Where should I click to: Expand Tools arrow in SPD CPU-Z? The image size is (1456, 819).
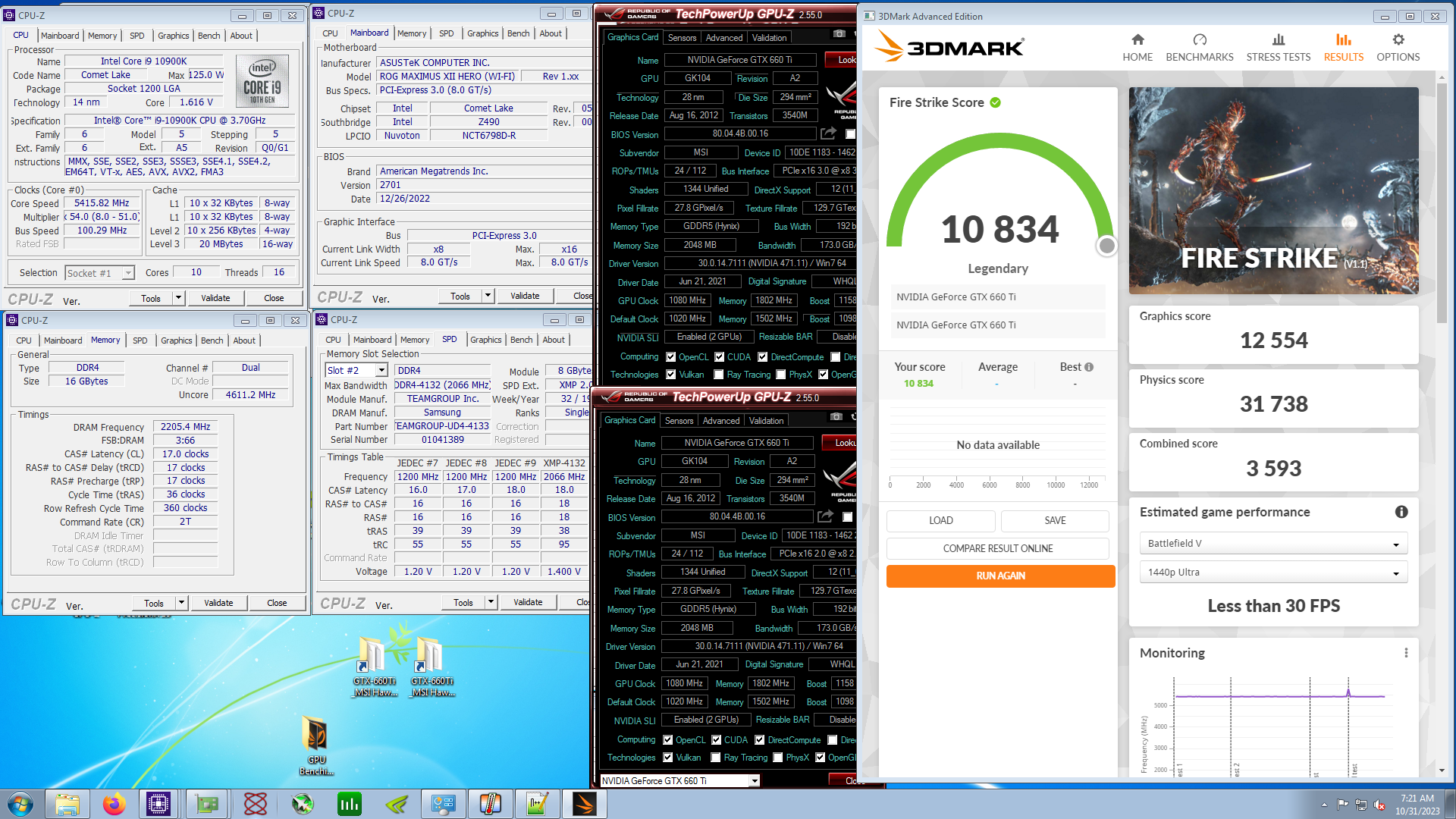[x=491, y=602]
